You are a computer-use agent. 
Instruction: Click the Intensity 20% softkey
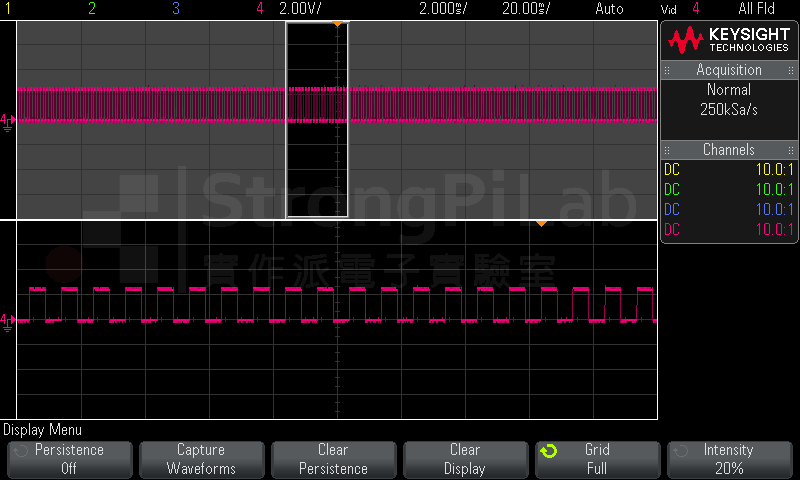730,459
